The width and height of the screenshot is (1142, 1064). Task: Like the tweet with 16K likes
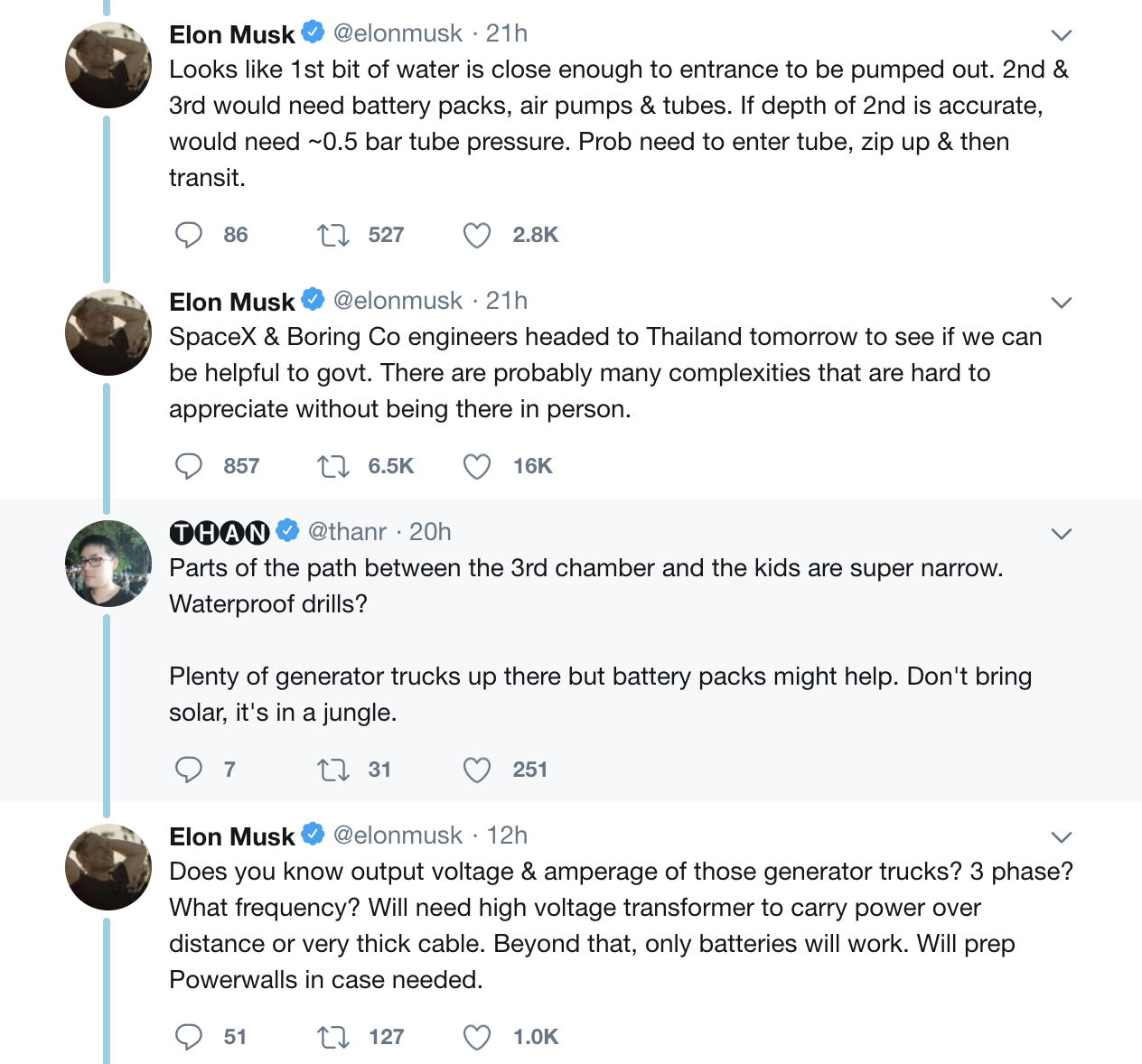[477, 467]
